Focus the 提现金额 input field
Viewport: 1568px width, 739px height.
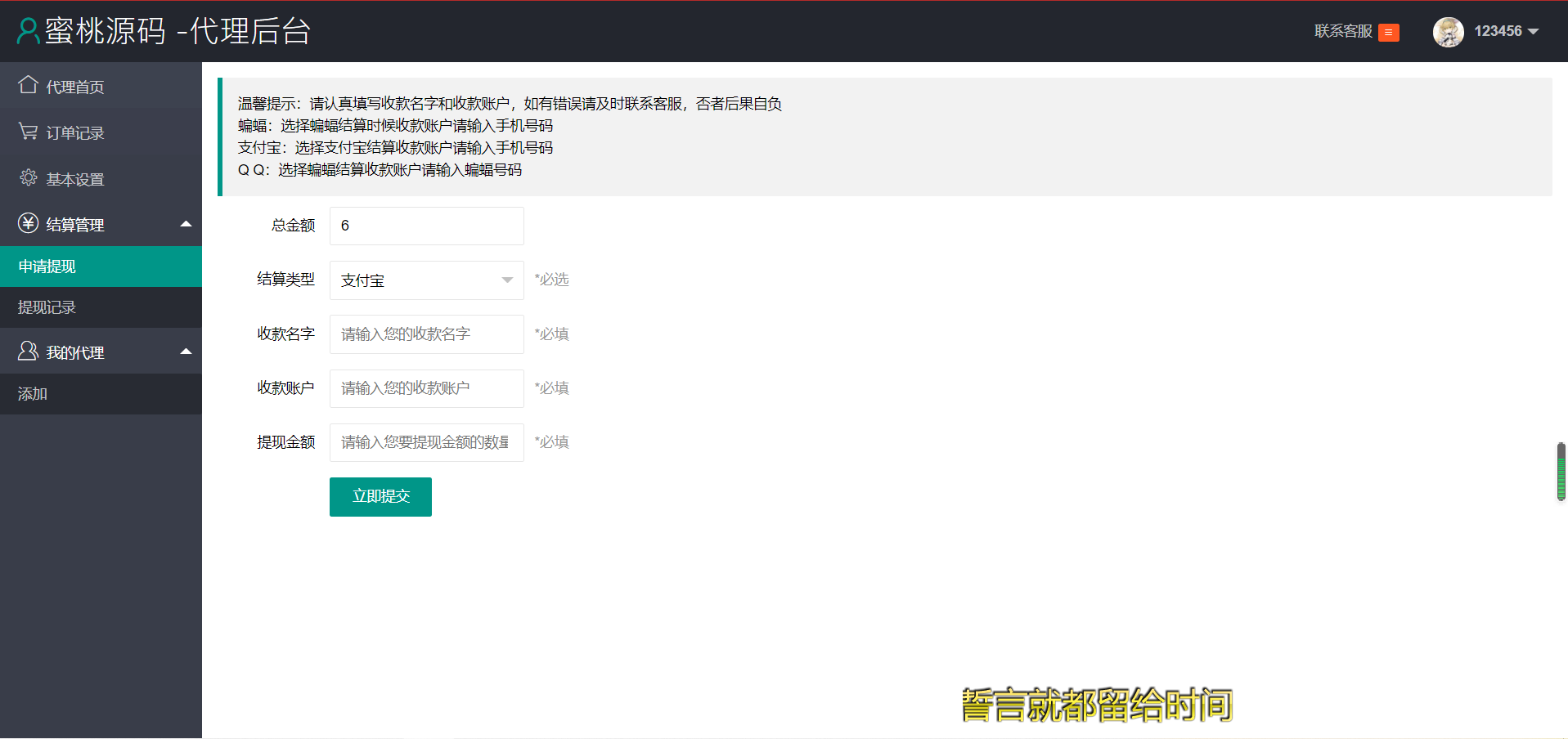coord(426,442)
